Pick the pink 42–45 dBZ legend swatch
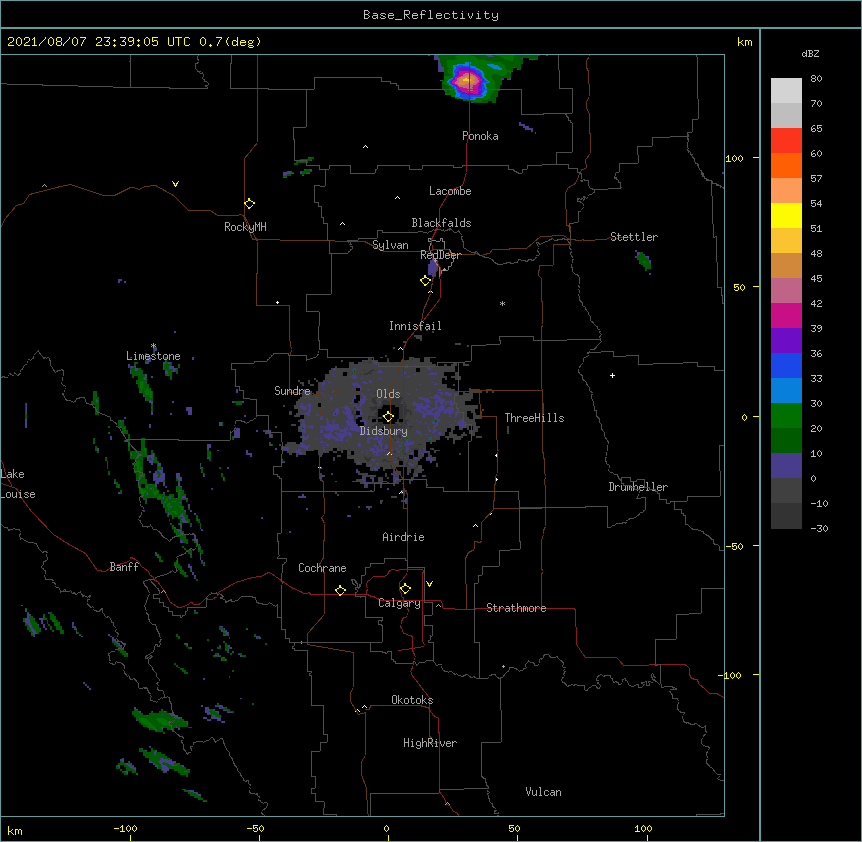 pyautogui.click(x=786, y=290)
